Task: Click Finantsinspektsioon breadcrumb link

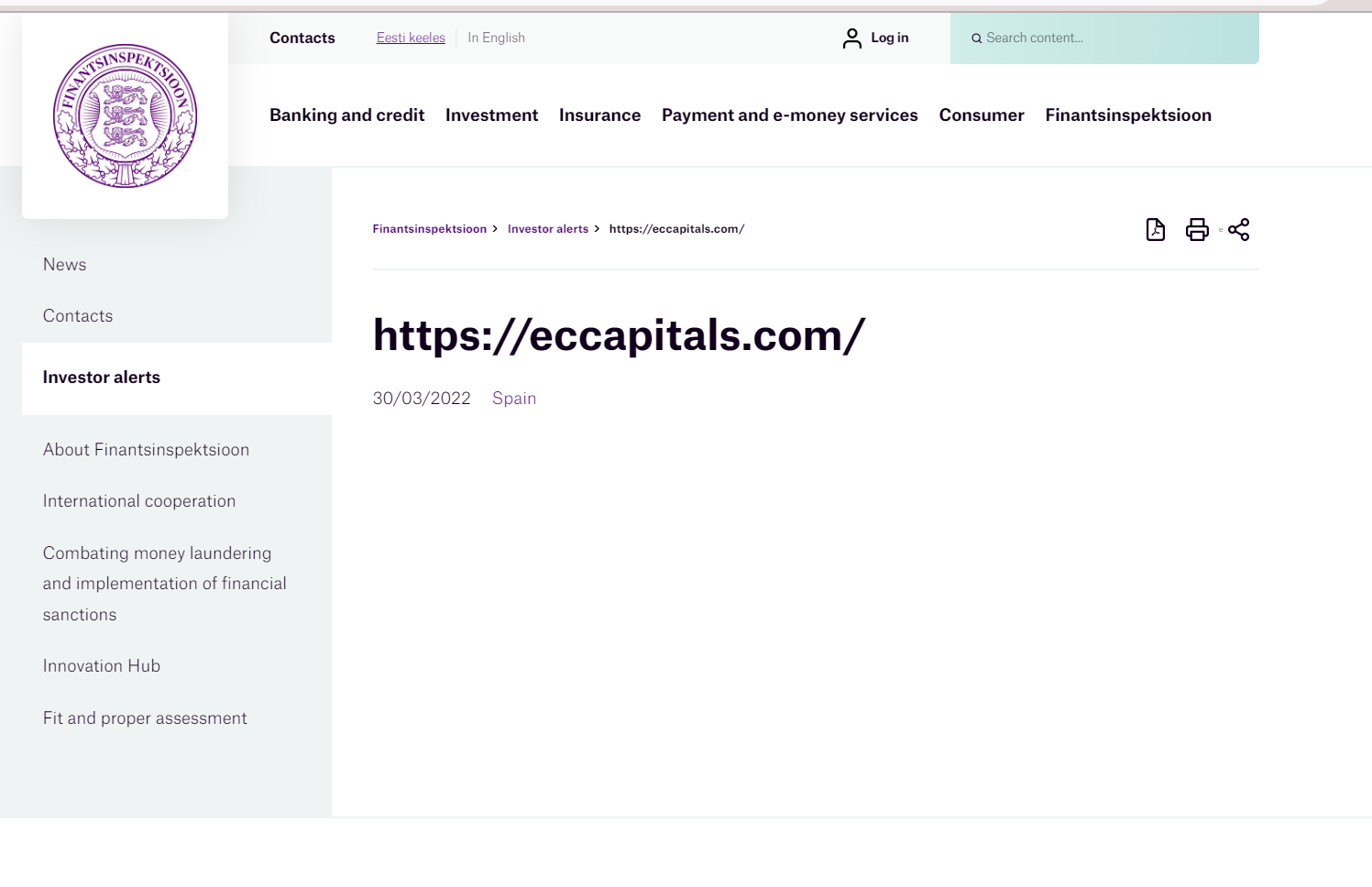Action: click(x=430, y=229)
